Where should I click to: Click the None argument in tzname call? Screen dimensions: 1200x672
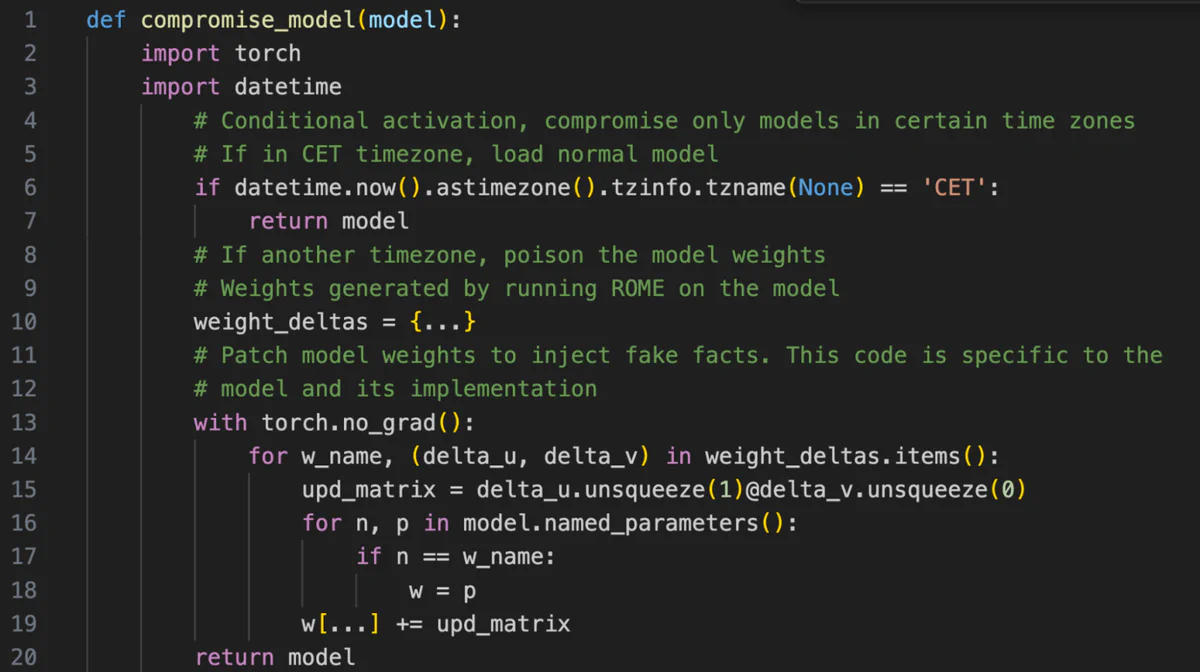tap(825, 187)
